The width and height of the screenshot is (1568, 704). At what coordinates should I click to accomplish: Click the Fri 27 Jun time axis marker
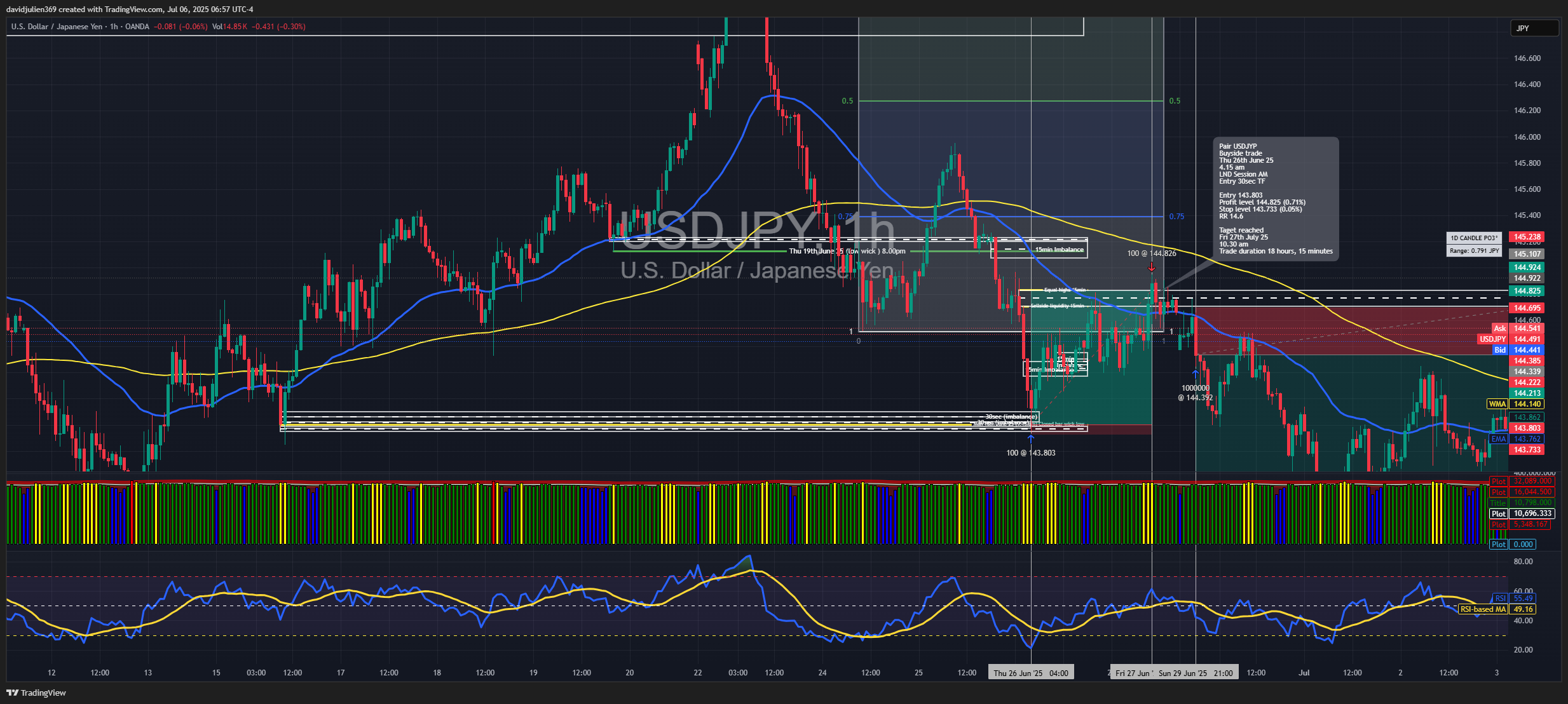tap(1132, 673)
